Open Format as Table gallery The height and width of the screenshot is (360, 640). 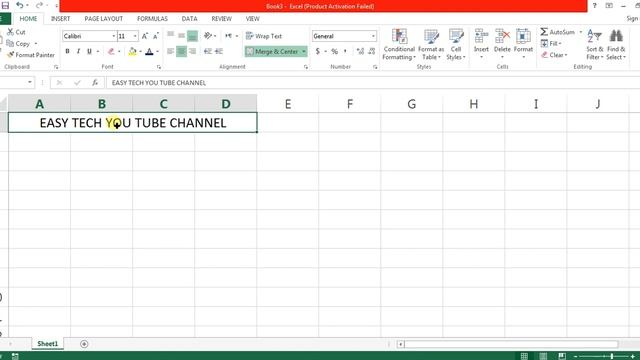point(431,44)
